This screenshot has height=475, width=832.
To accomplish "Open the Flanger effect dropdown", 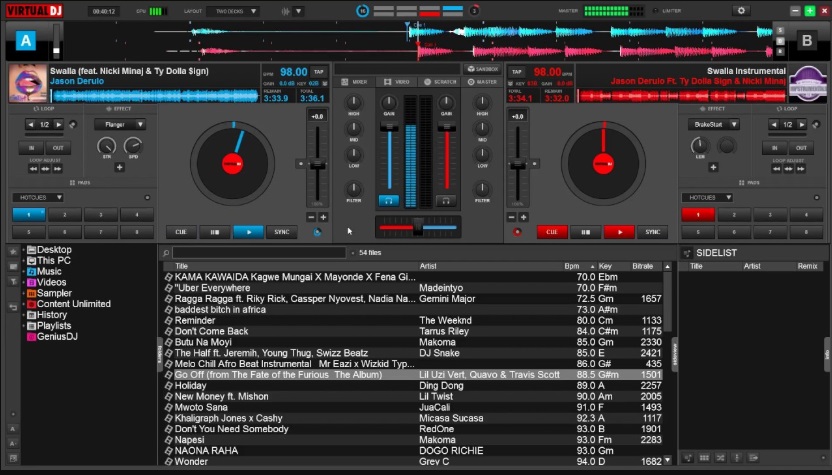I will click(120, 125).
